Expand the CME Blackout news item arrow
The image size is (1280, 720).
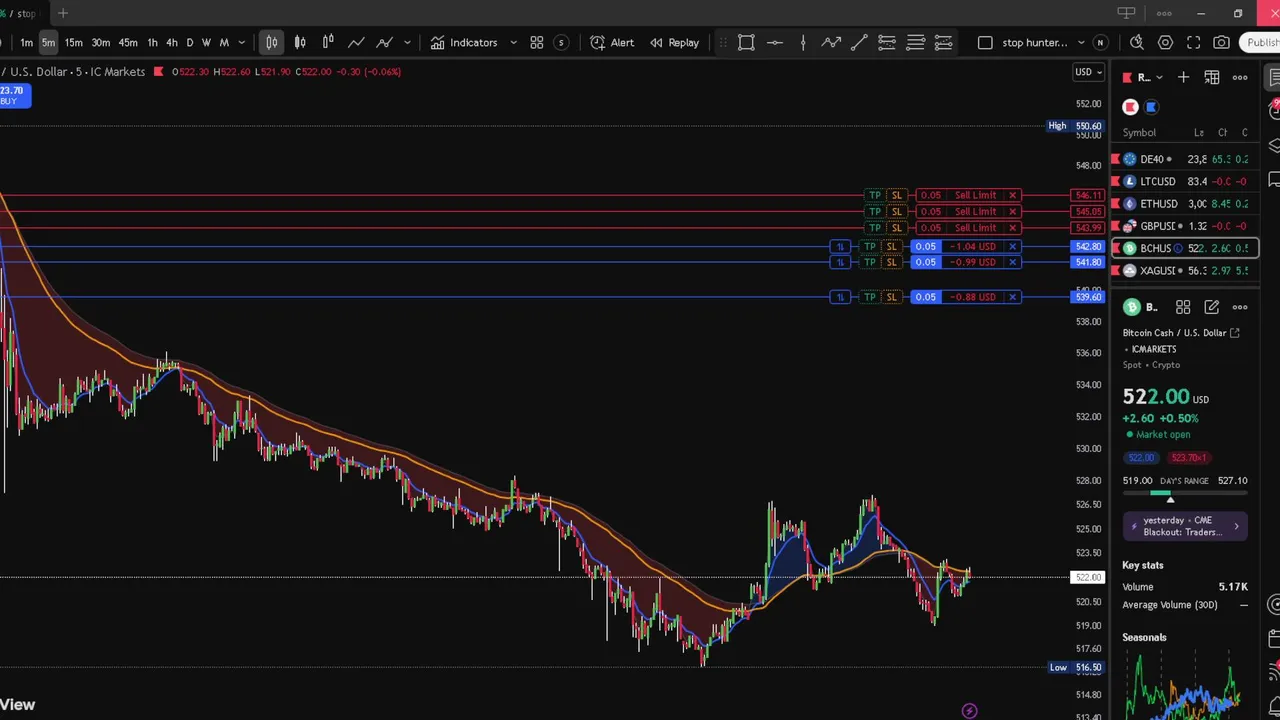[x=1236, y=526]
